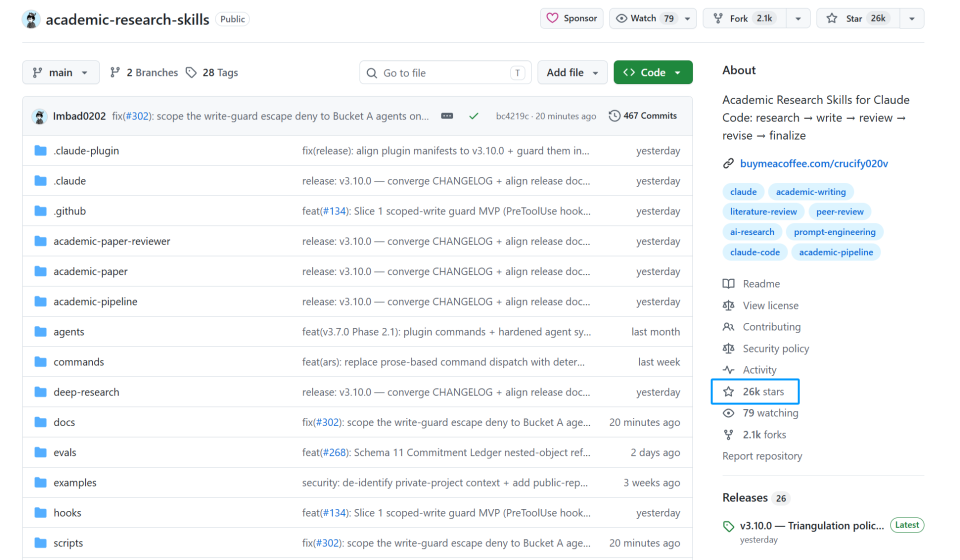The height and width of the screenshot is (560, 960).
Task: Open the Imbad0202 author profile link
Action: click(x=79, y=116)
